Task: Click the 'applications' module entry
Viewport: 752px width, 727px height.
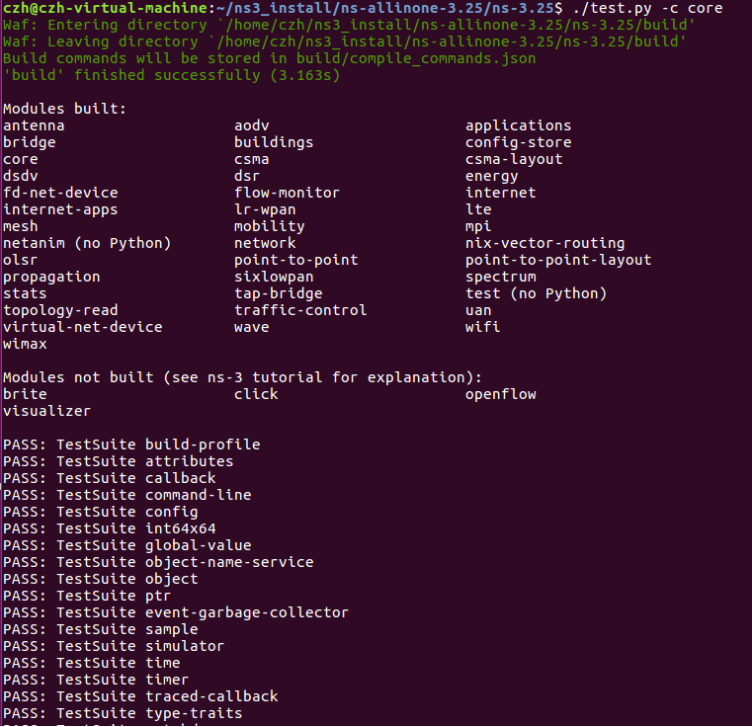Action: [x=518, y=126]
